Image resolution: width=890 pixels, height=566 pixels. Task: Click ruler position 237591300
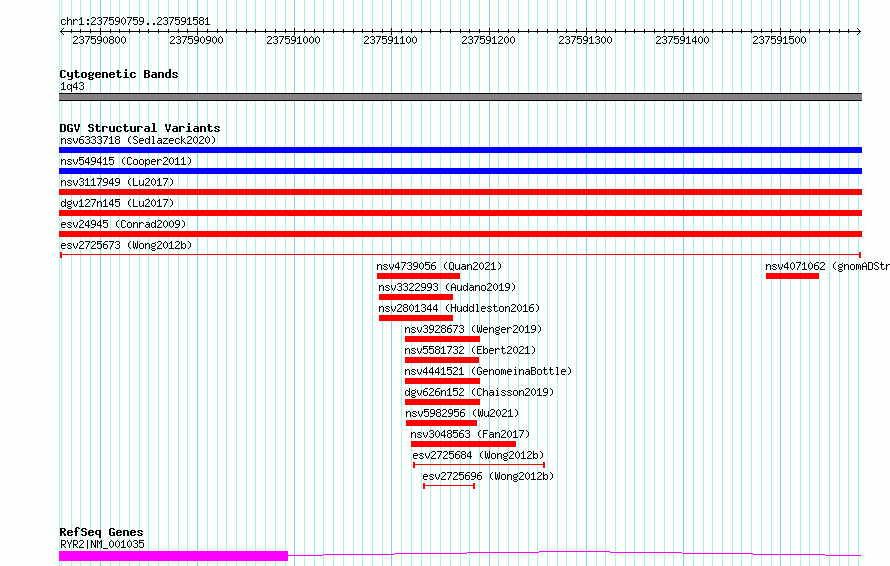click(585, 40)
